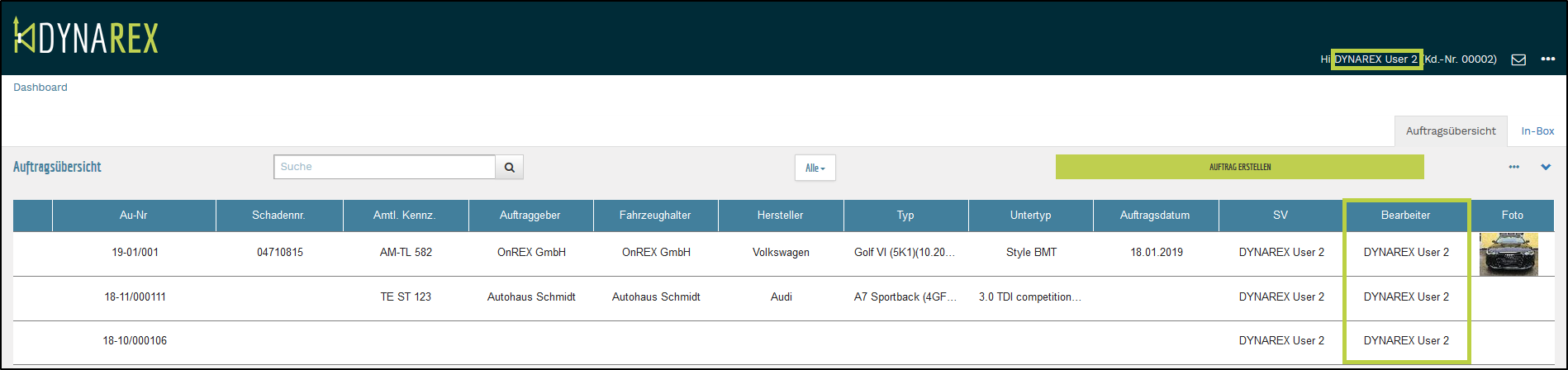This screenshot has width=1568, height=370.
Task: Open the header three-dots menu
Action: (x=1547, y=59)
